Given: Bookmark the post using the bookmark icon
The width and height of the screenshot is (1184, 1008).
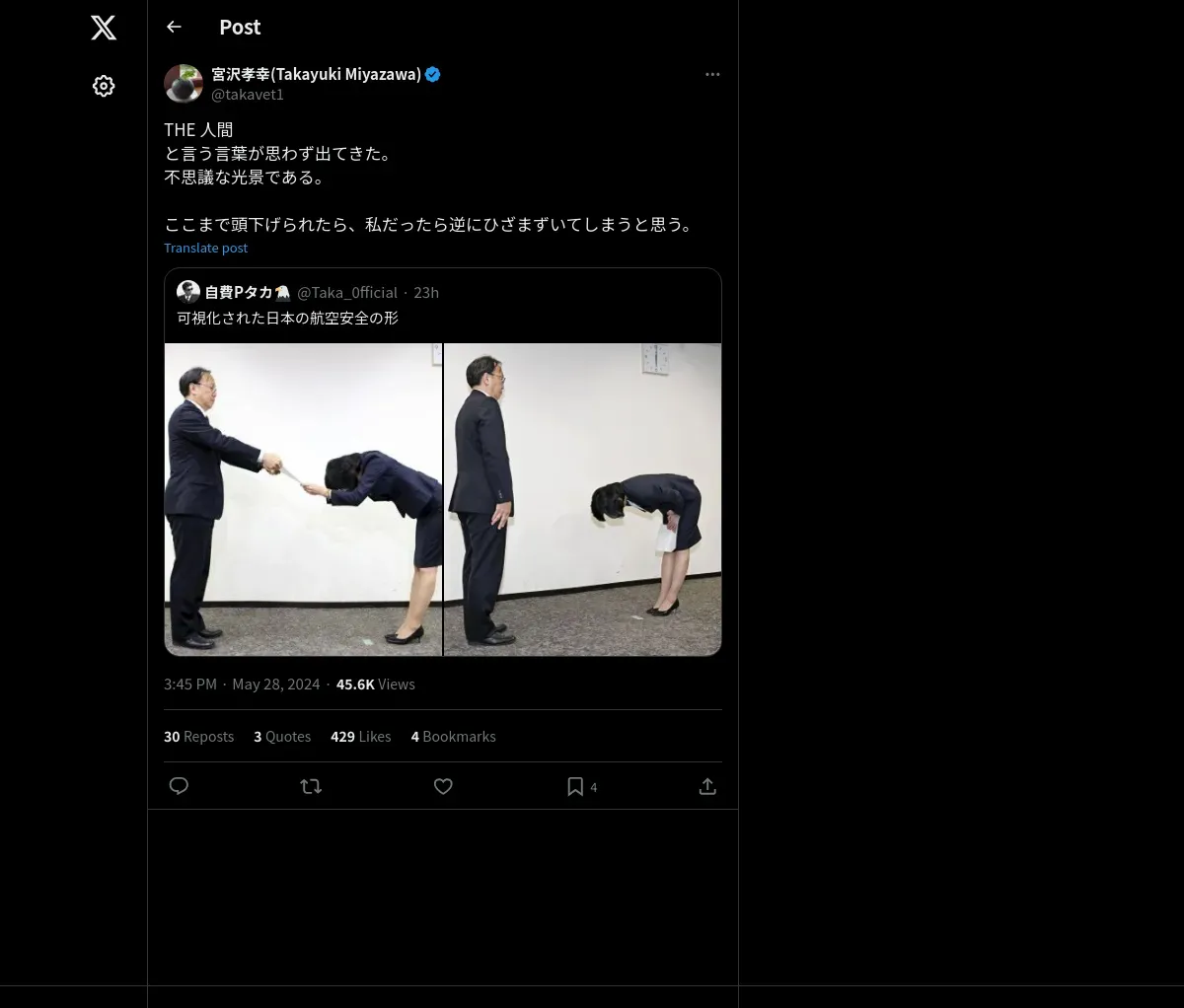Looking at the screenshot, I should tap(575, 786).
